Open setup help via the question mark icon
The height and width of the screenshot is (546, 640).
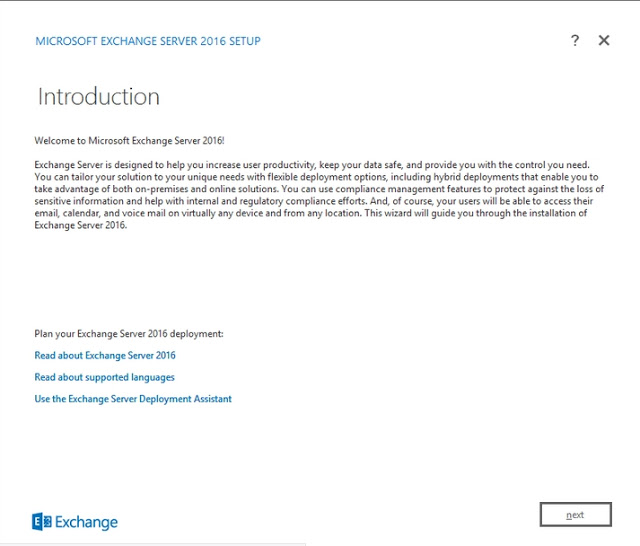tap(575, 41)
